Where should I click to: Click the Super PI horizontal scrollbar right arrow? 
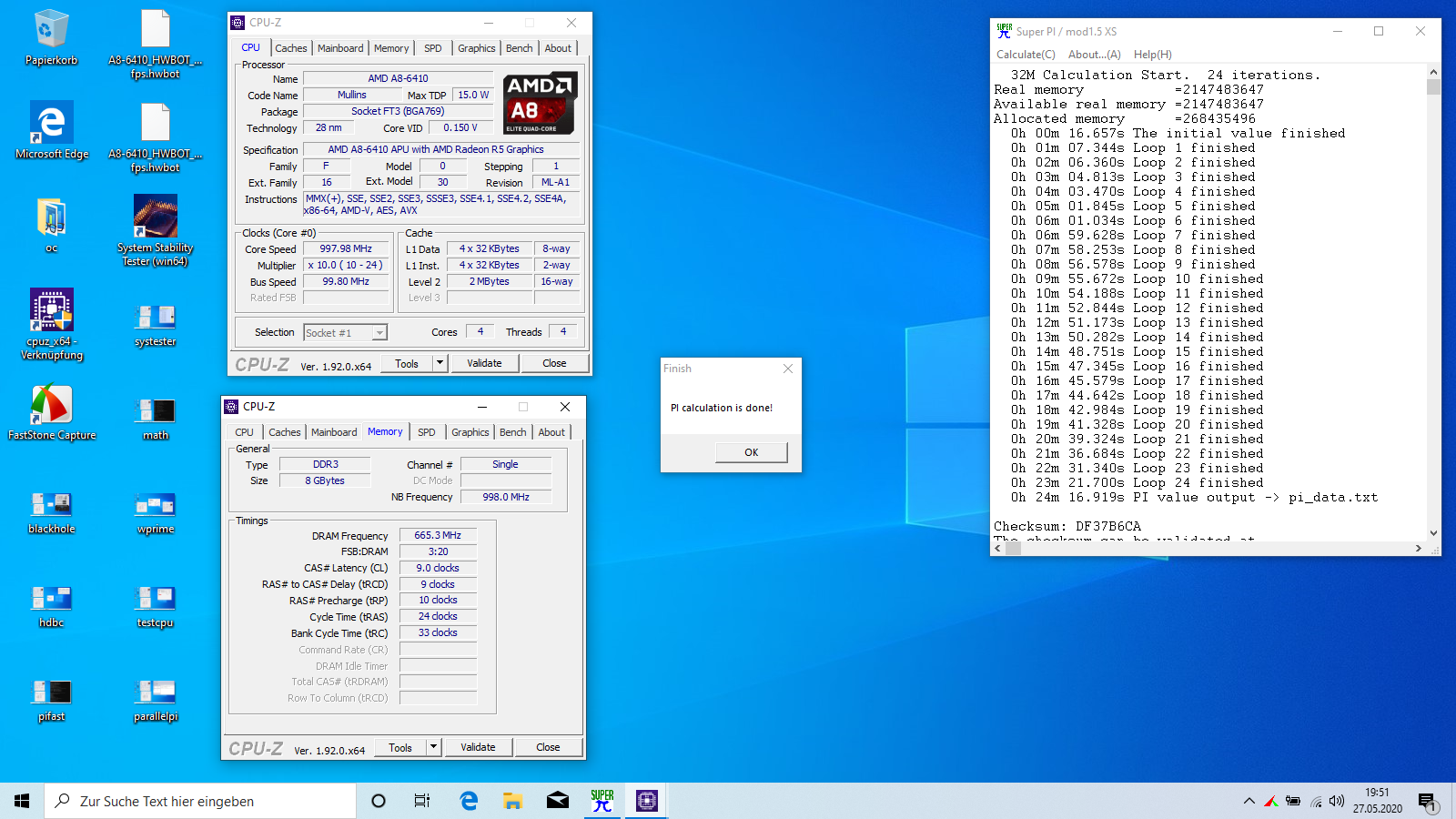click(1419, 549)
